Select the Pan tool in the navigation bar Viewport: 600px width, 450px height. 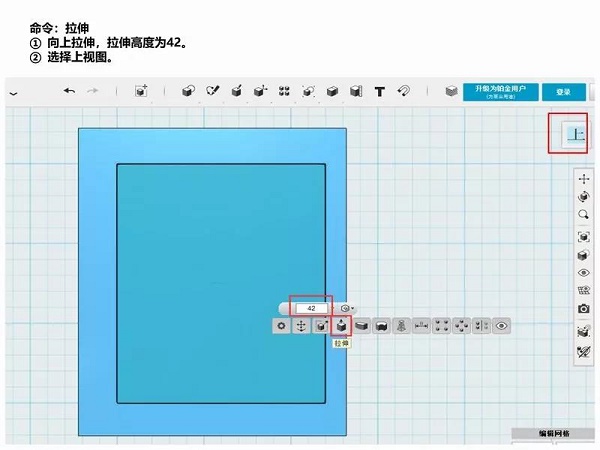click(x=584, y=178)
